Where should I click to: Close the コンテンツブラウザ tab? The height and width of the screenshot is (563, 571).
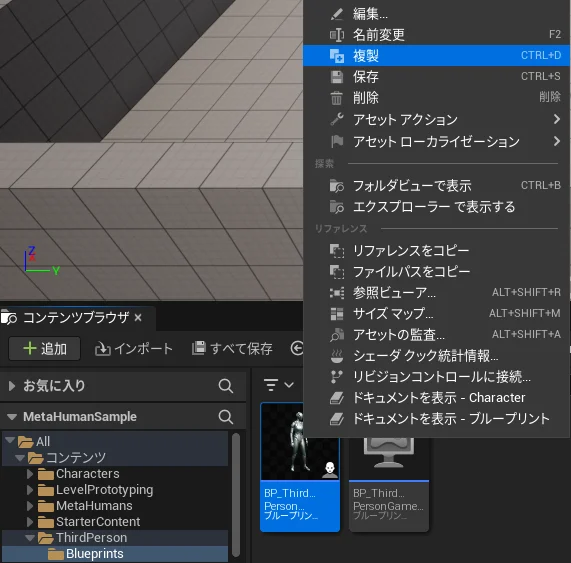138,318
